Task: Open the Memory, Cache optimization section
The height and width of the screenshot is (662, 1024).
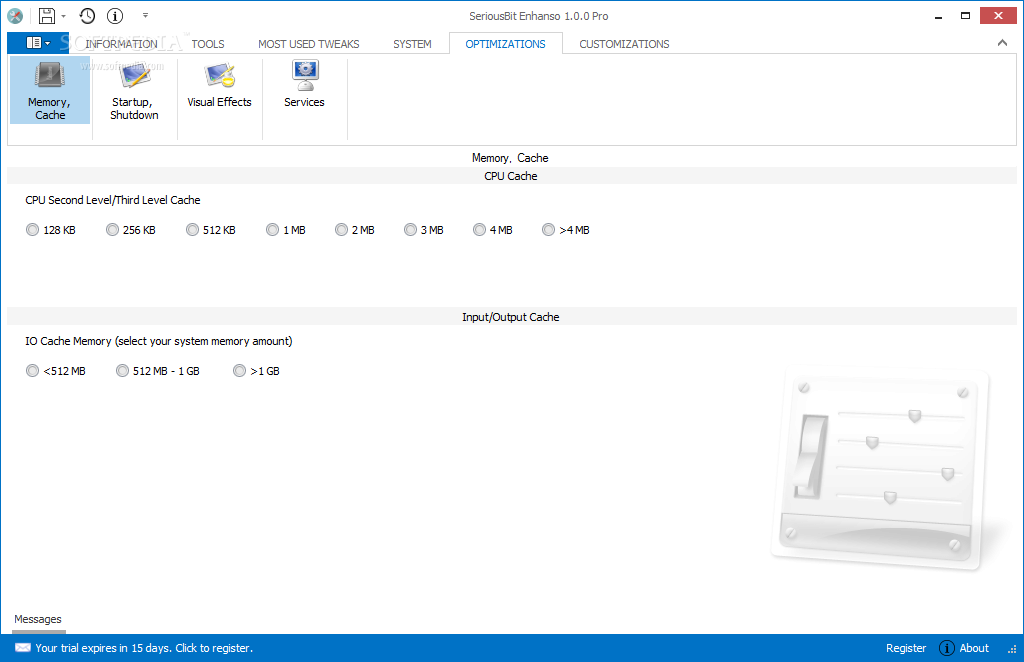Action: tap(50, 90)
